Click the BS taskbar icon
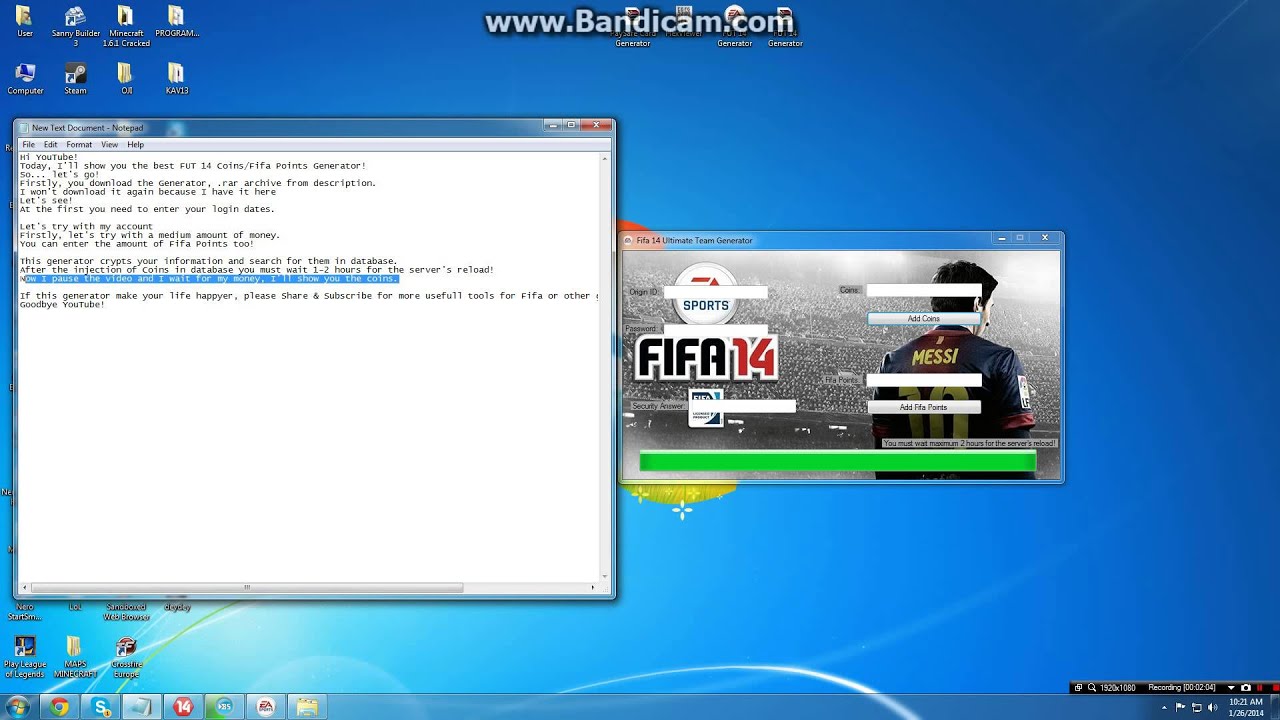1280x720 pixels. (224, 707)
